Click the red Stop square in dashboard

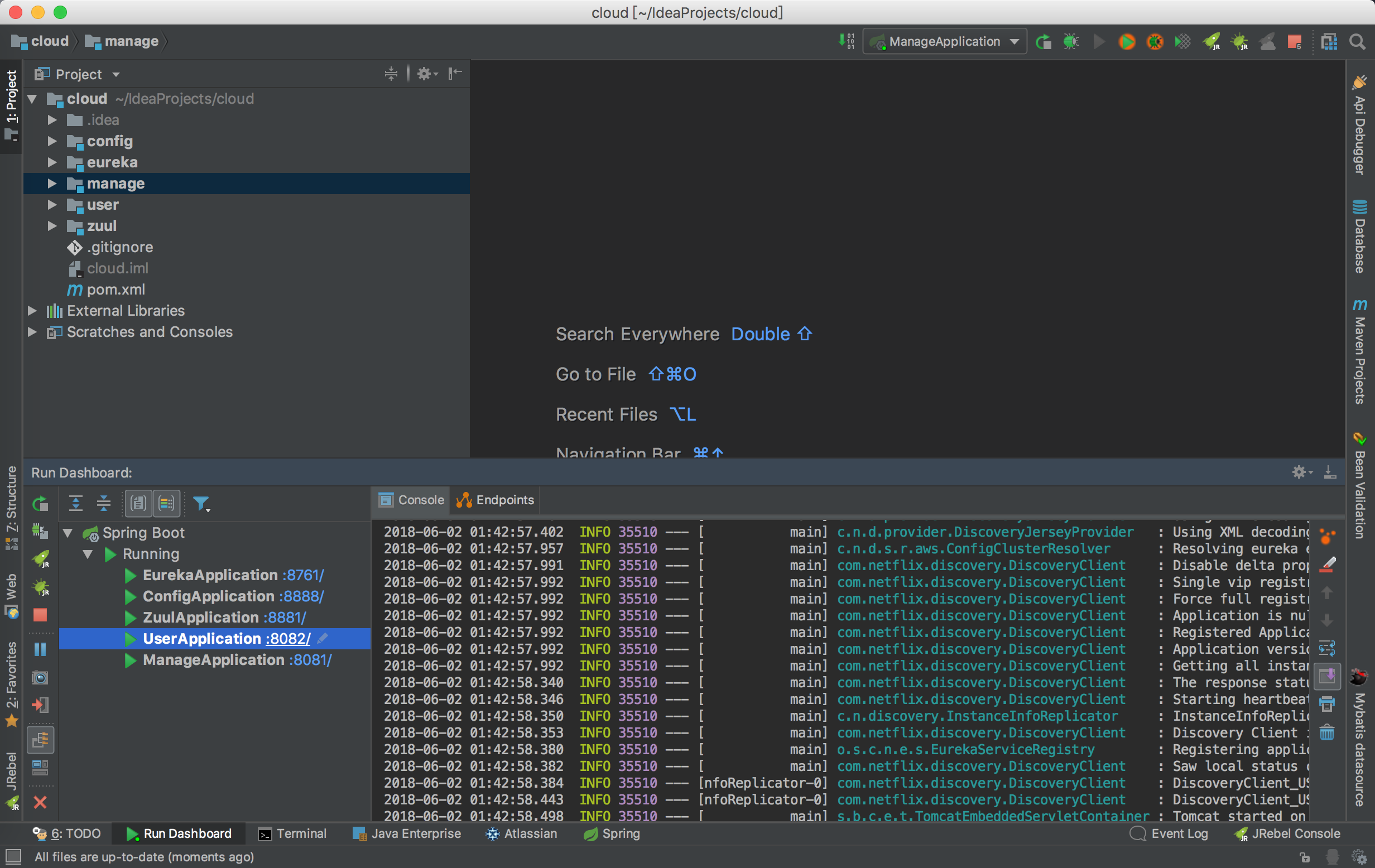(x=40, y=615)
